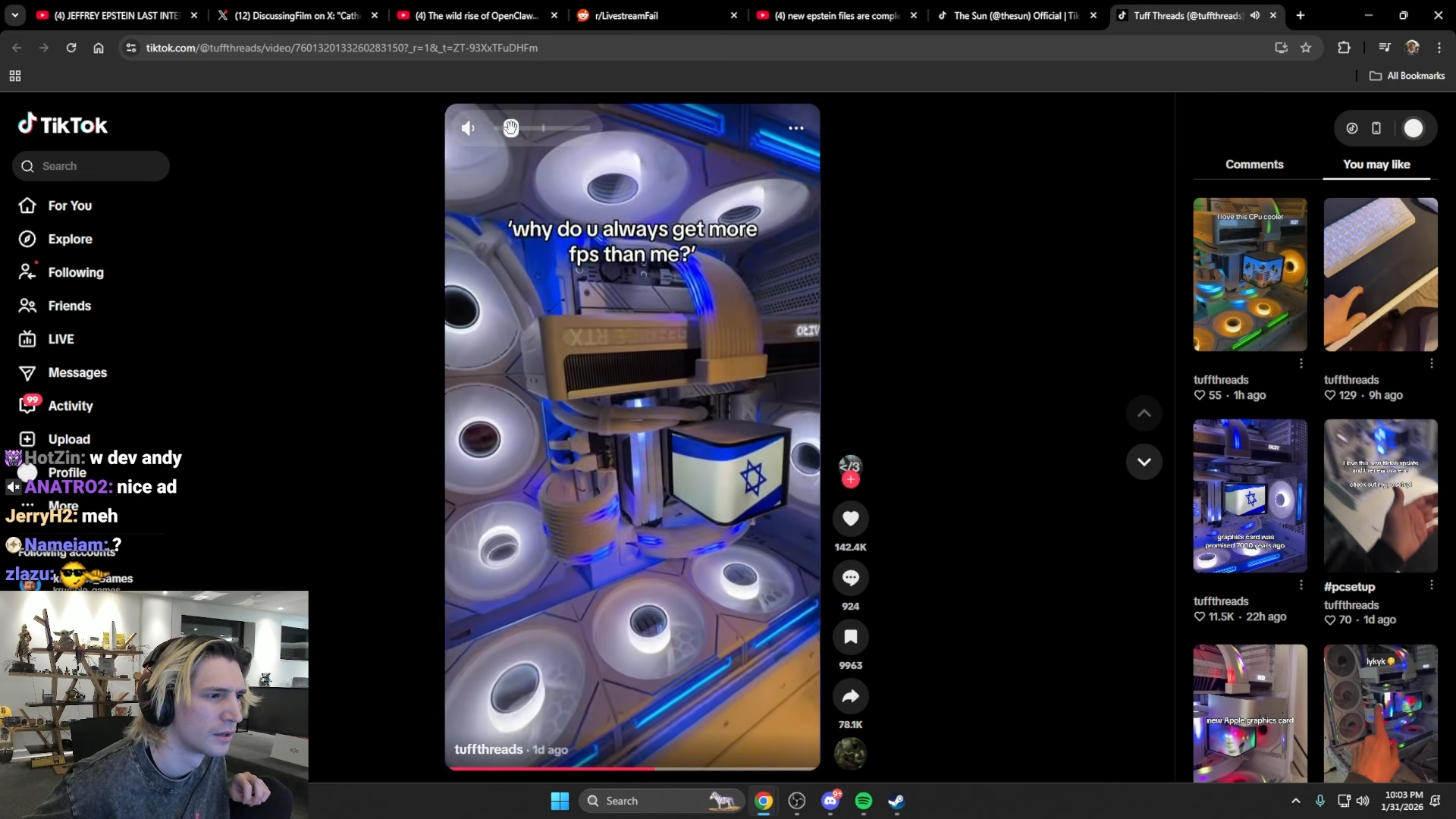Like the video with heart icon
Screen dimensions: 1456x819
850,519
